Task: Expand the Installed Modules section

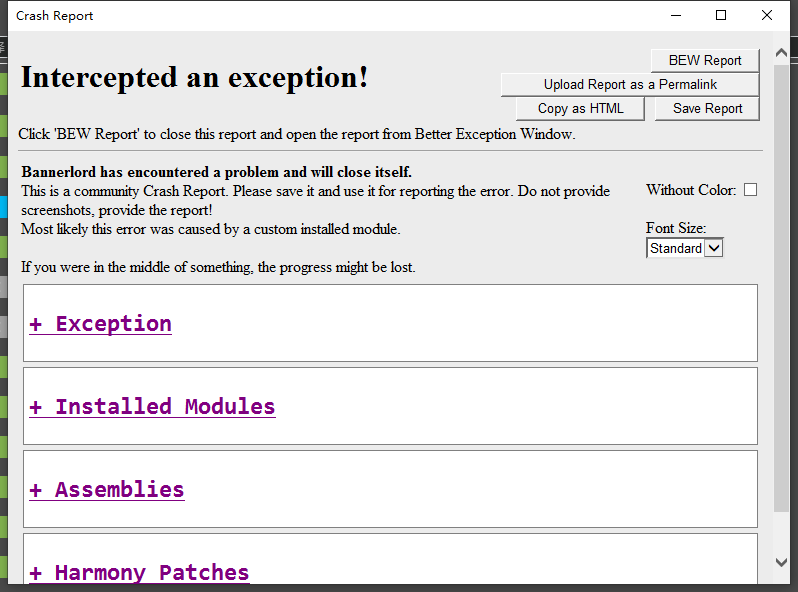Action: pyautogui.click(x=152, y=407)
